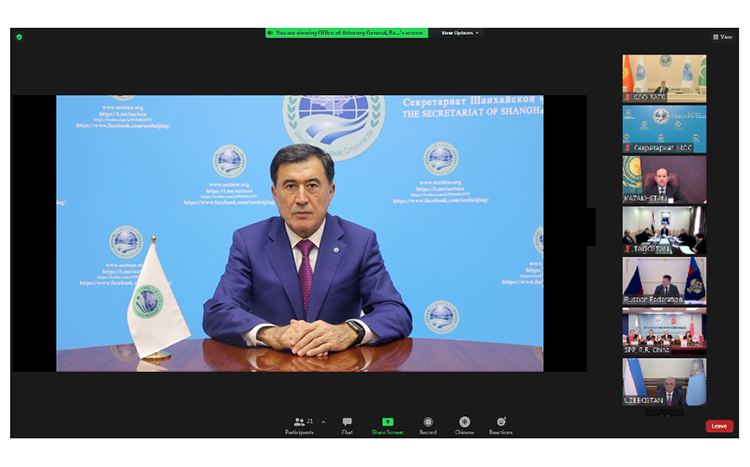Click the green encryption shield icon
The width and height of the screenshot is (750, 467).
[x=19, y=37]
